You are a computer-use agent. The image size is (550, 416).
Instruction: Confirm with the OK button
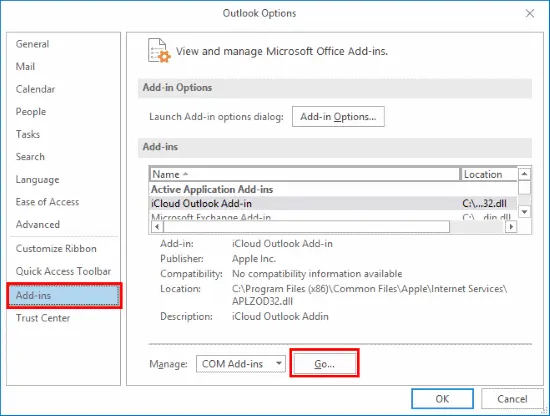442,398
